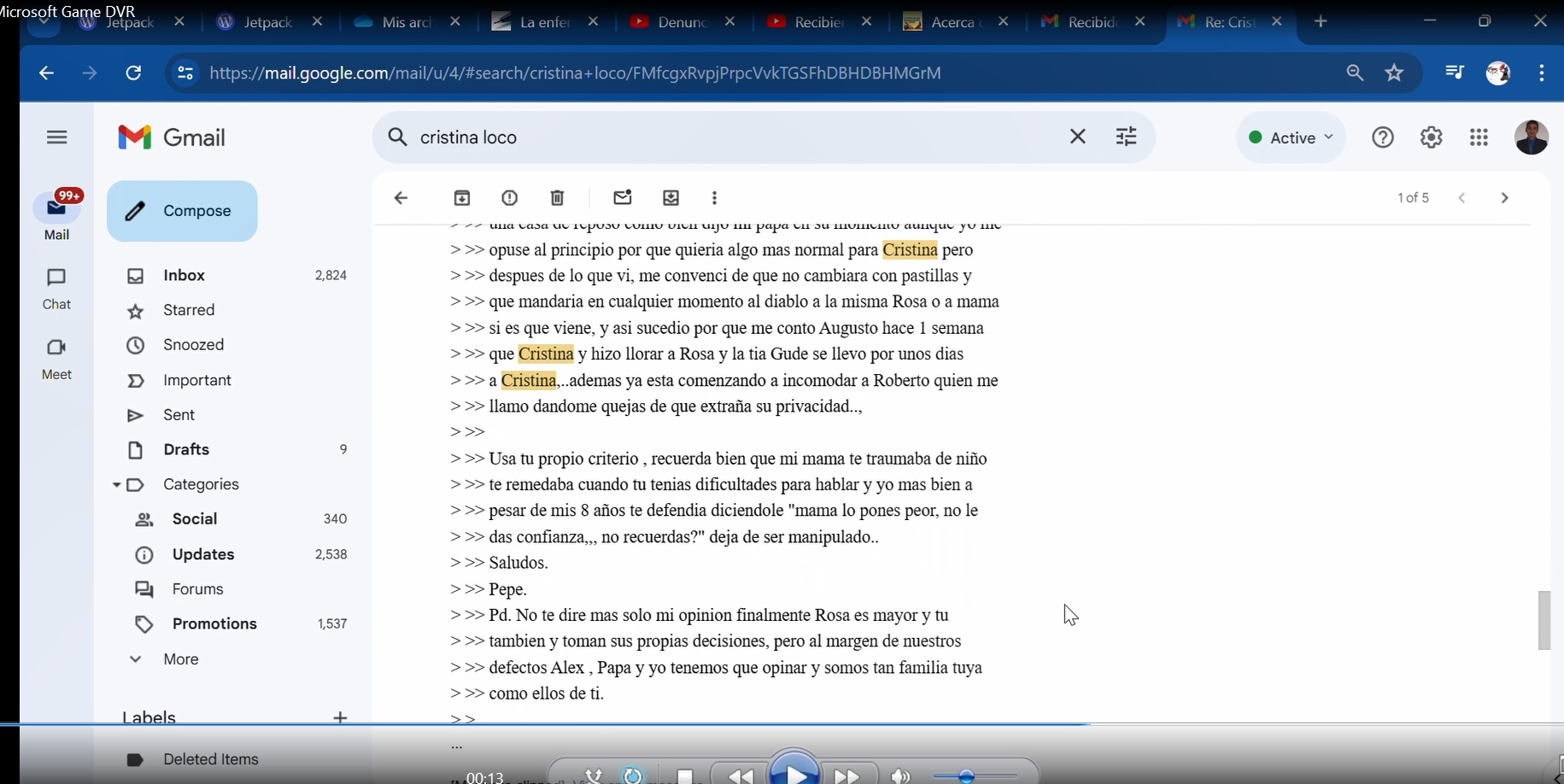
Task: Open Google apps grid
Action: pyautogui.click(x=1479, y=137)
